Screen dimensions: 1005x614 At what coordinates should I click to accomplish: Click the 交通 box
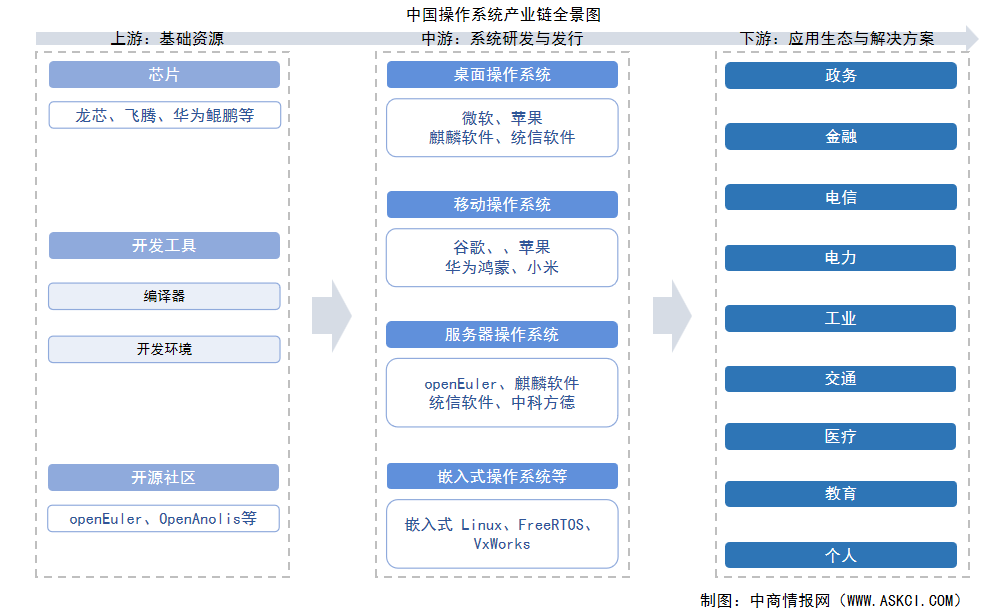[x=840, y=379]
